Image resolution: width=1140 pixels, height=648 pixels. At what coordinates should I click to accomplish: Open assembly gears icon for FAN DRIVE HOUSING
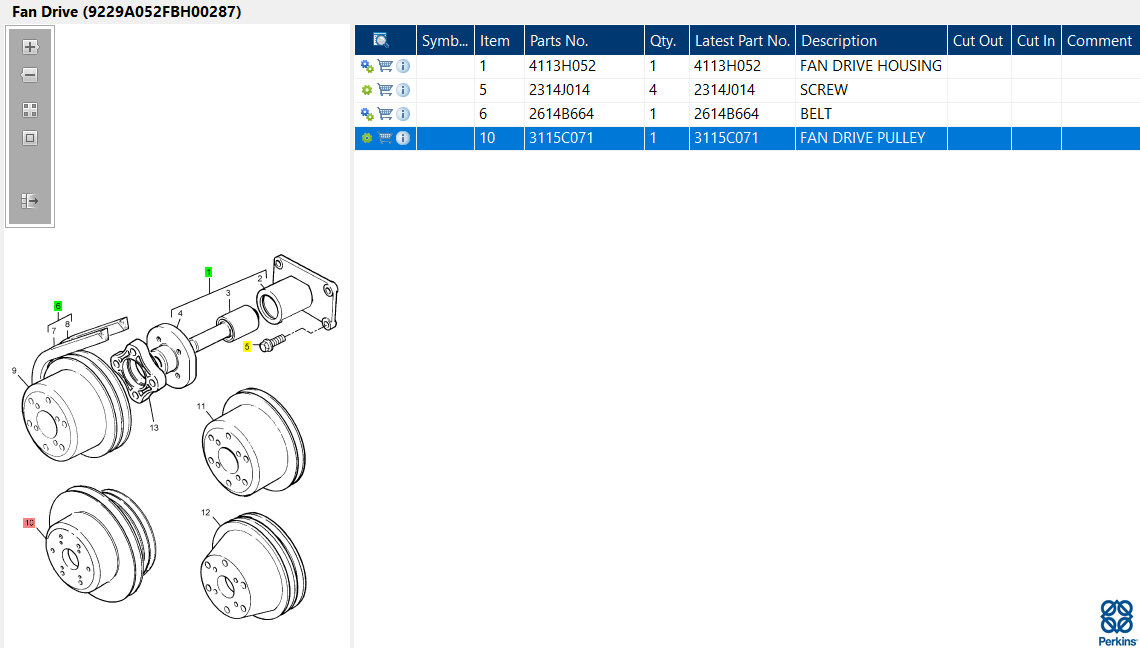tap(367, 66)
